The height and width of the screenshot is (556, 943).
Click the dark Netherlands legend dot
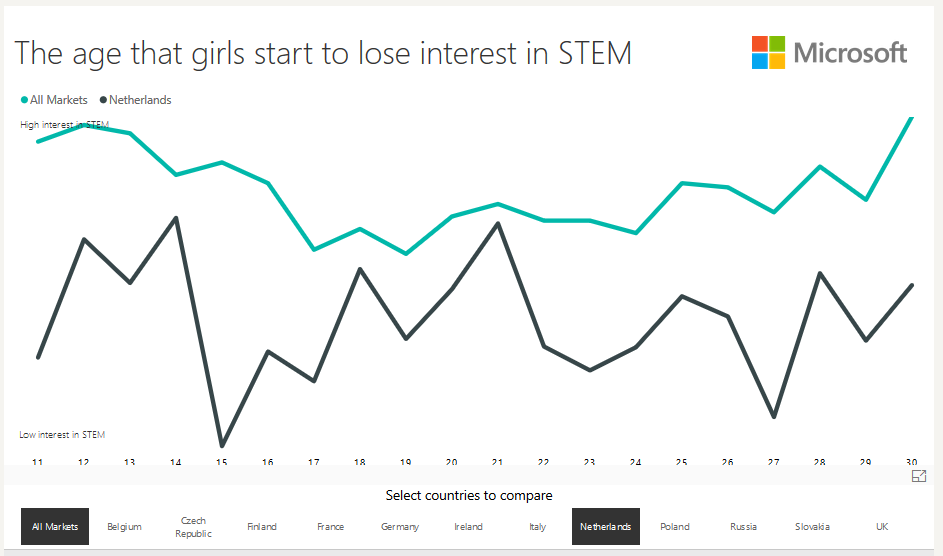pyautogui.click(x=103, y=100)
